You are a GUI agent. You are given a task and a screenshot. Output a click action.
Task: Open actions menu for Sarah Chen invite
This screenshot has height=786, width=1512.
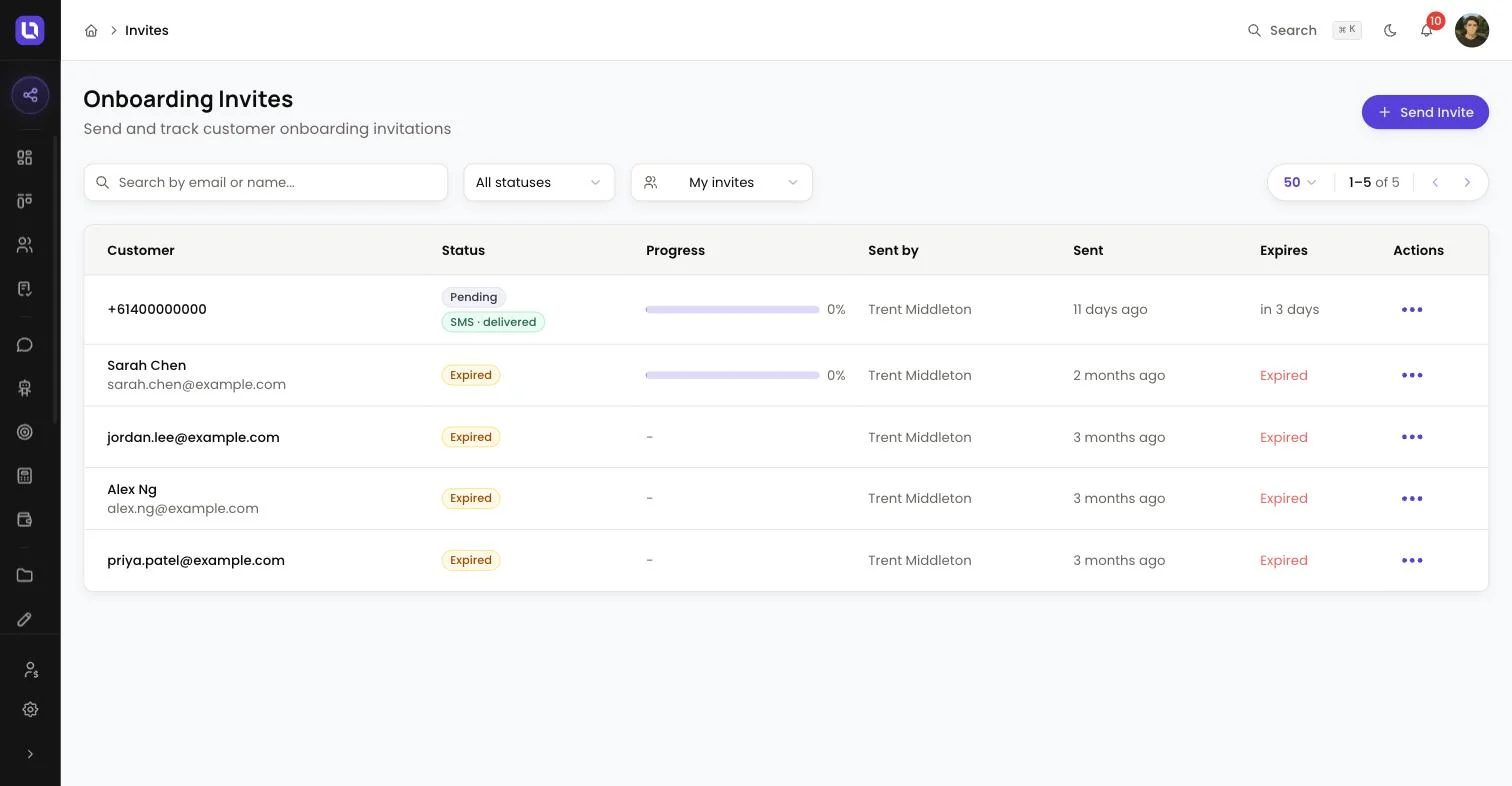tap(1412, 376)
